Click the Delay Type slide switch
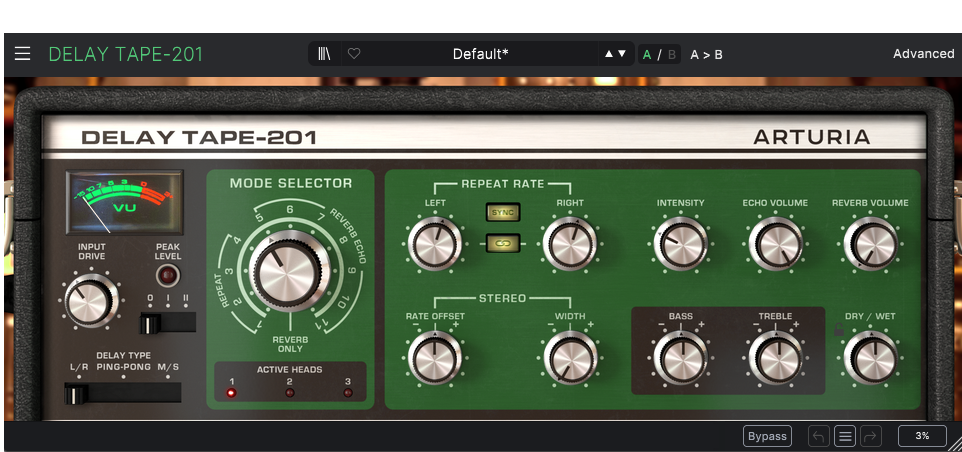 pos(123,393)
